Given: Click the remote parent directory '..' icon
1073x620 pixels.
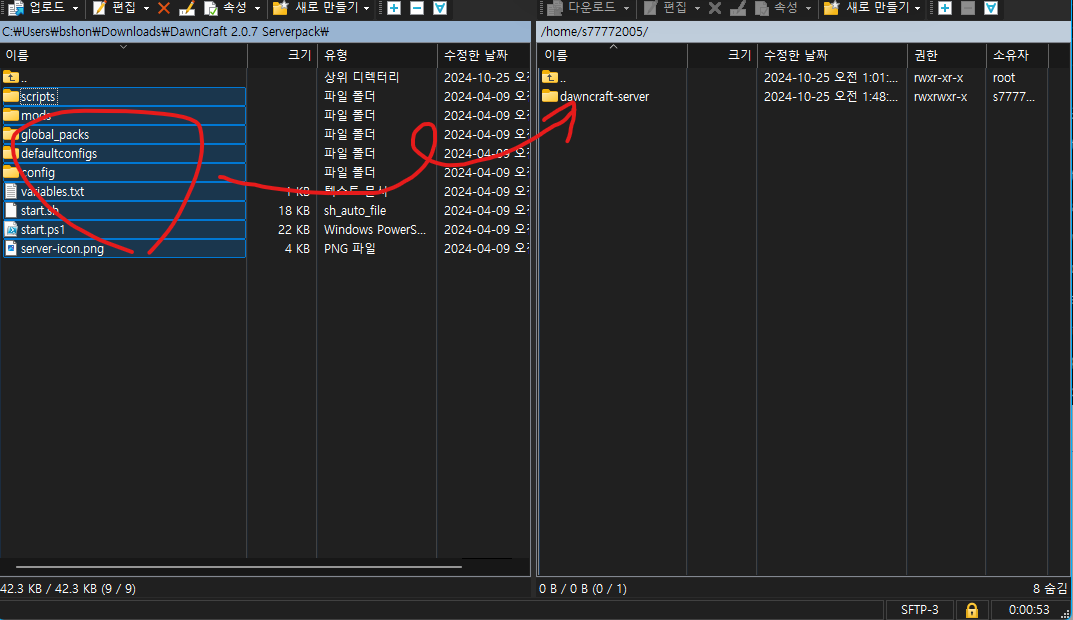Looking at the screenshot, I should pos(550,77).
